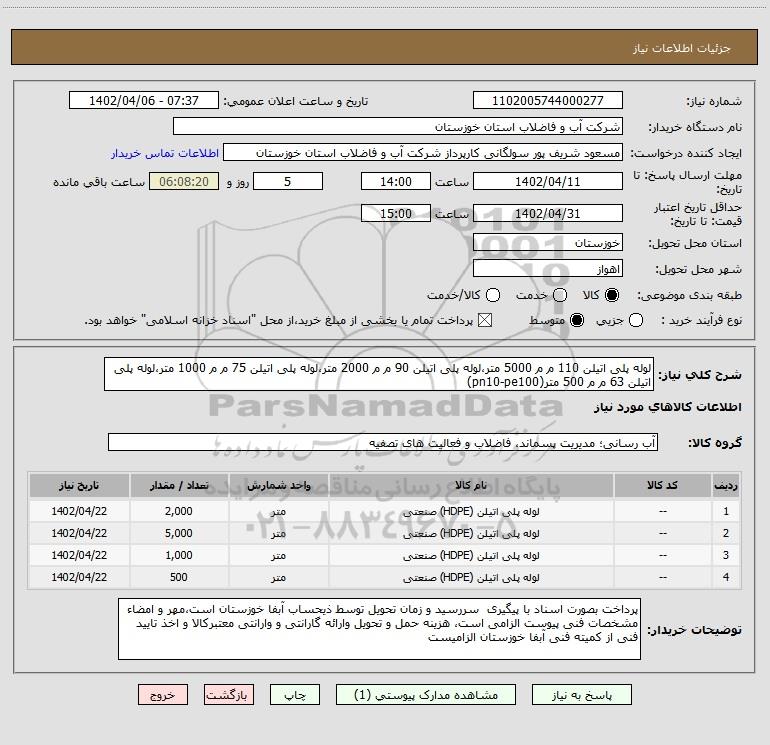Choose the متوسط purchase type radio
770x745 pixels.
tap(577, 320)
